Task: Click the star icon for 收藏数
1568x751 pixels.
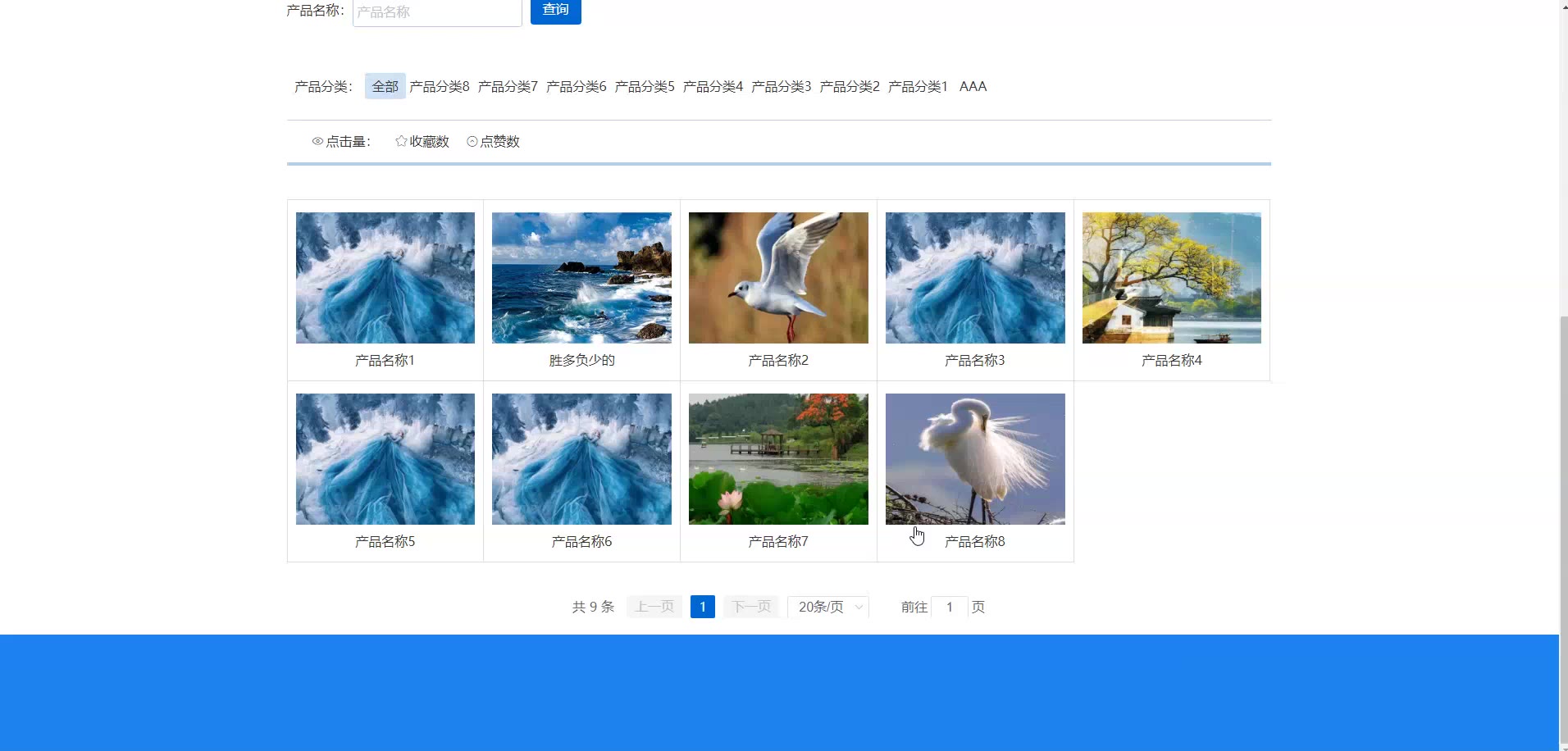Action: click(401, 141)
